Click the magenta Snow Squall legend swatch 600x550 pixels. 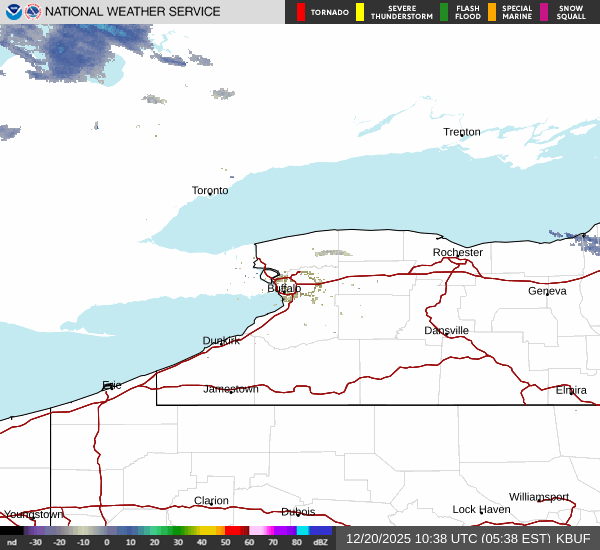[544, 12]
